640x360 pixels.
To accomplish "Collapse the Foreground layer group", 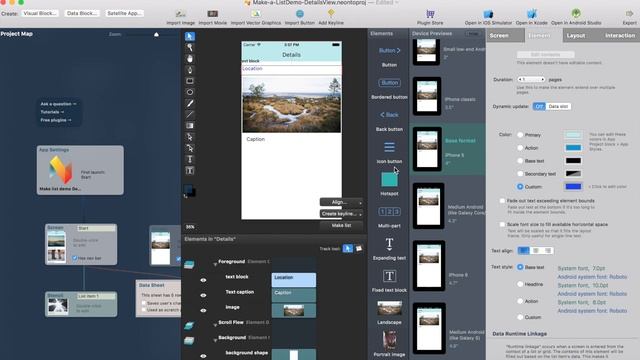I will (x=215, y=264).
